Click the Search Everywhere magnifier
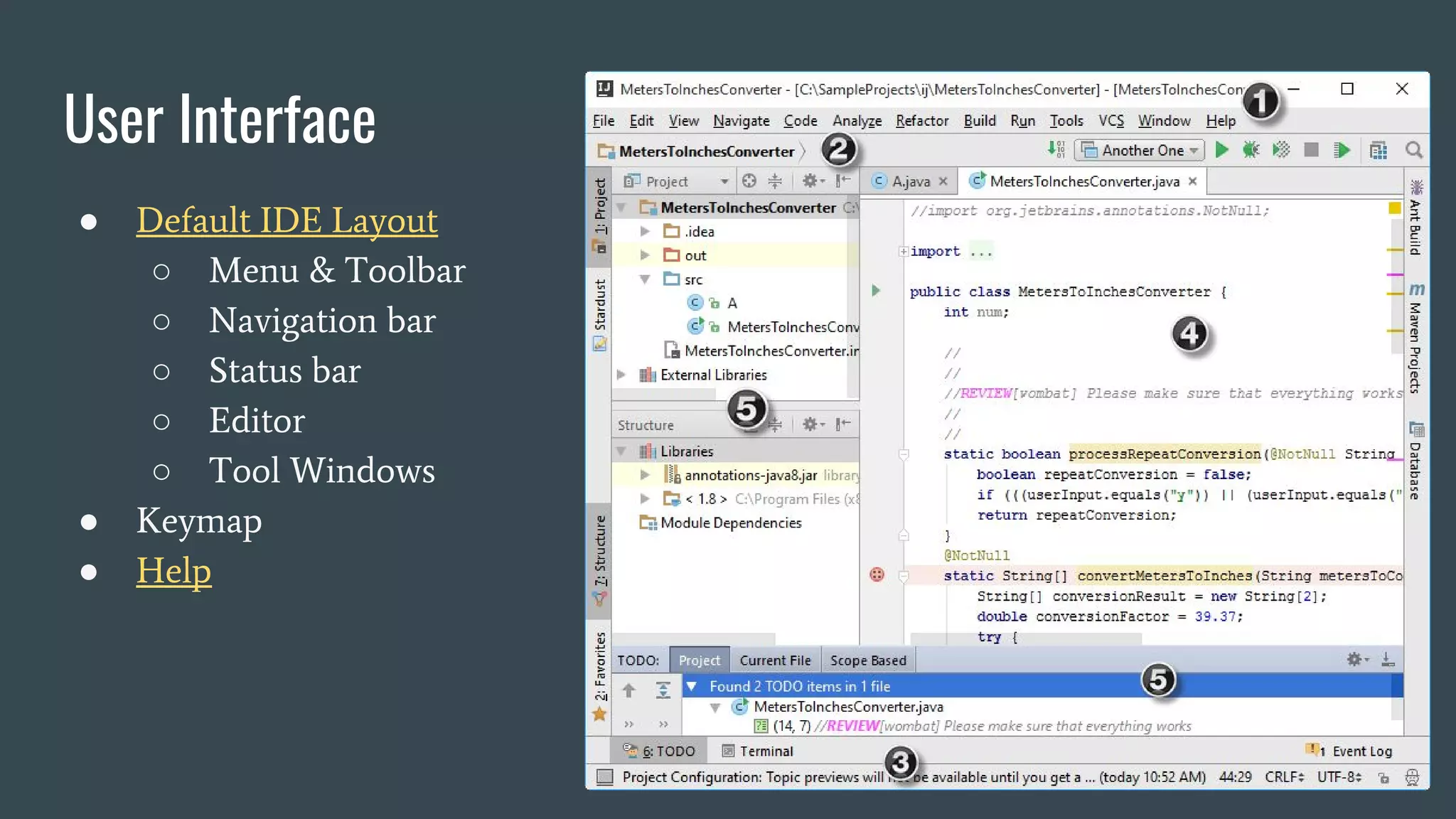Screen dimensions: 1456x819 pos(1414,150)
